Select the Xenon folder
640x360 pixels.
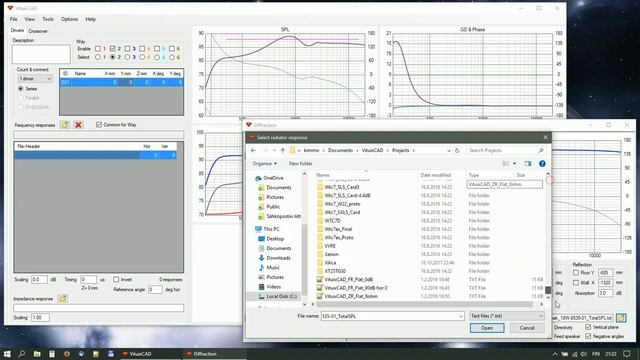coord(328,254)
